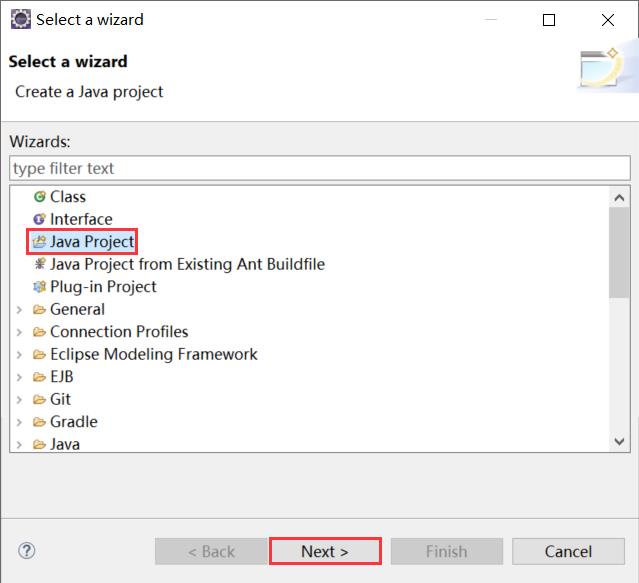
Task: Click the disabled Finish button
Action: [x=447, y=551]
